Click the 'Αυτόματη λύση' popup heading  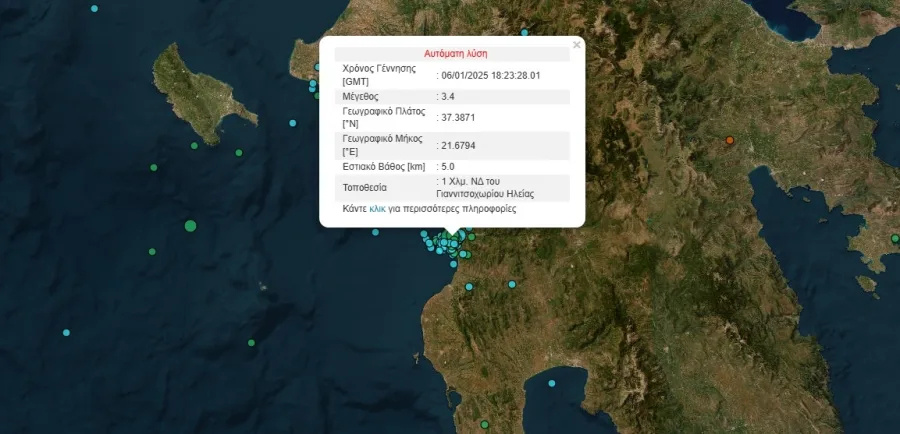pos(455,53)
